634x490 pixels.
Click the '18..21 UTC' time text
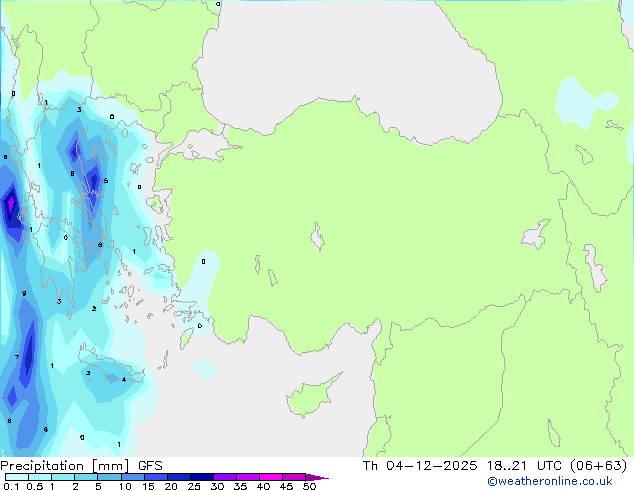tap(524, 466)
